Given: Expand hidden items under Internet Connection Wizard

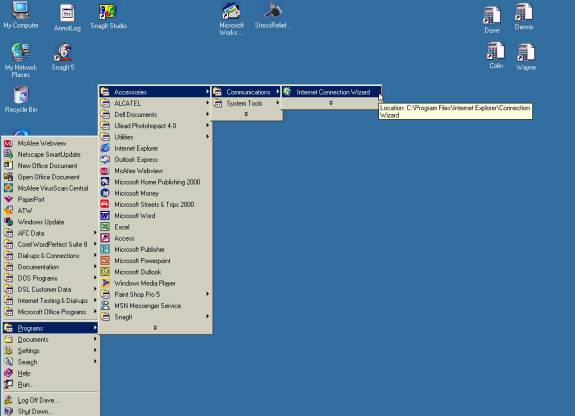Looking at the screenshot, I should coord(331,103).
